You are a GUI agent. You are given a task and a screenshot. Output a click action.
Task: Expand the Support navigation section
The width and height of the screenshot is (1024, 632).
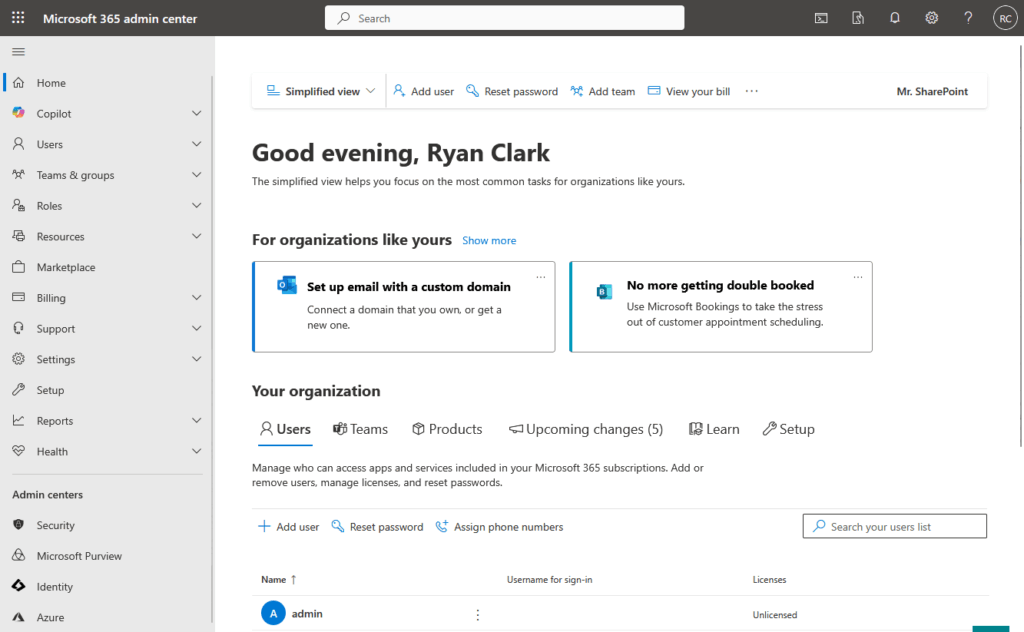click(197, 328)
